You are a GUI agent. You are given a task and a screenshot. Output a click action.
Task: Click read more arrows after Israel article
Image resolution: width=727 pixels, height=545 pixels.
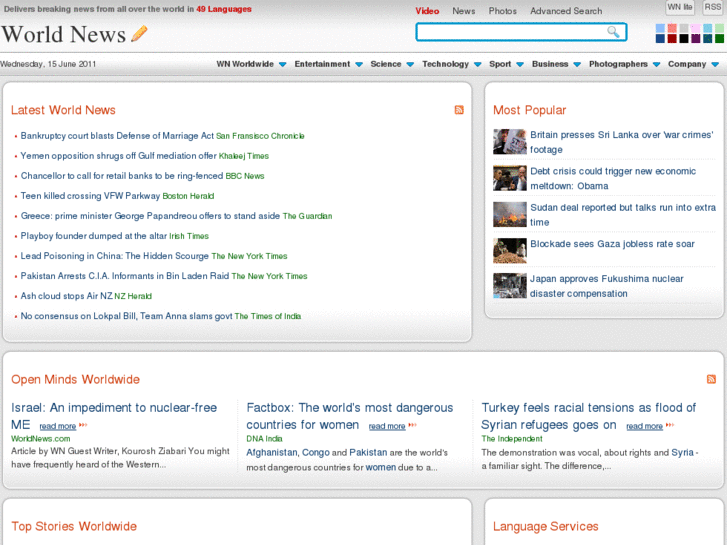(83, 425)
